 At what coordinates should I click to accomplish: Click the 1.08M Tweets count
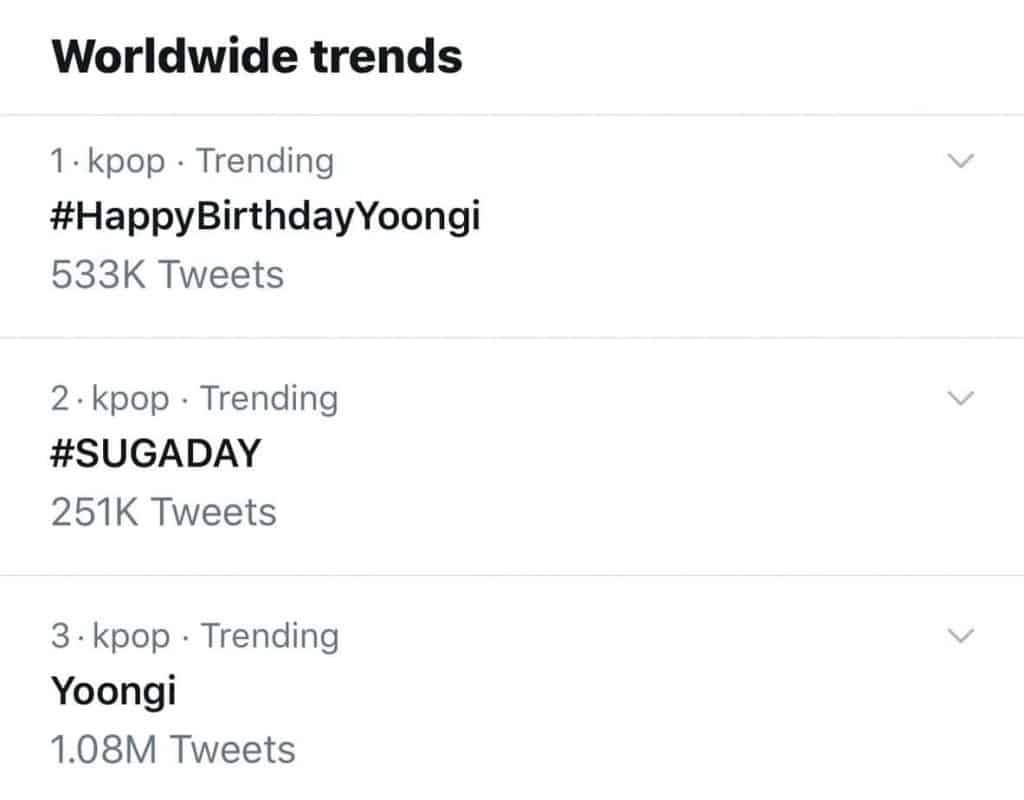click(x=173, y=749)
